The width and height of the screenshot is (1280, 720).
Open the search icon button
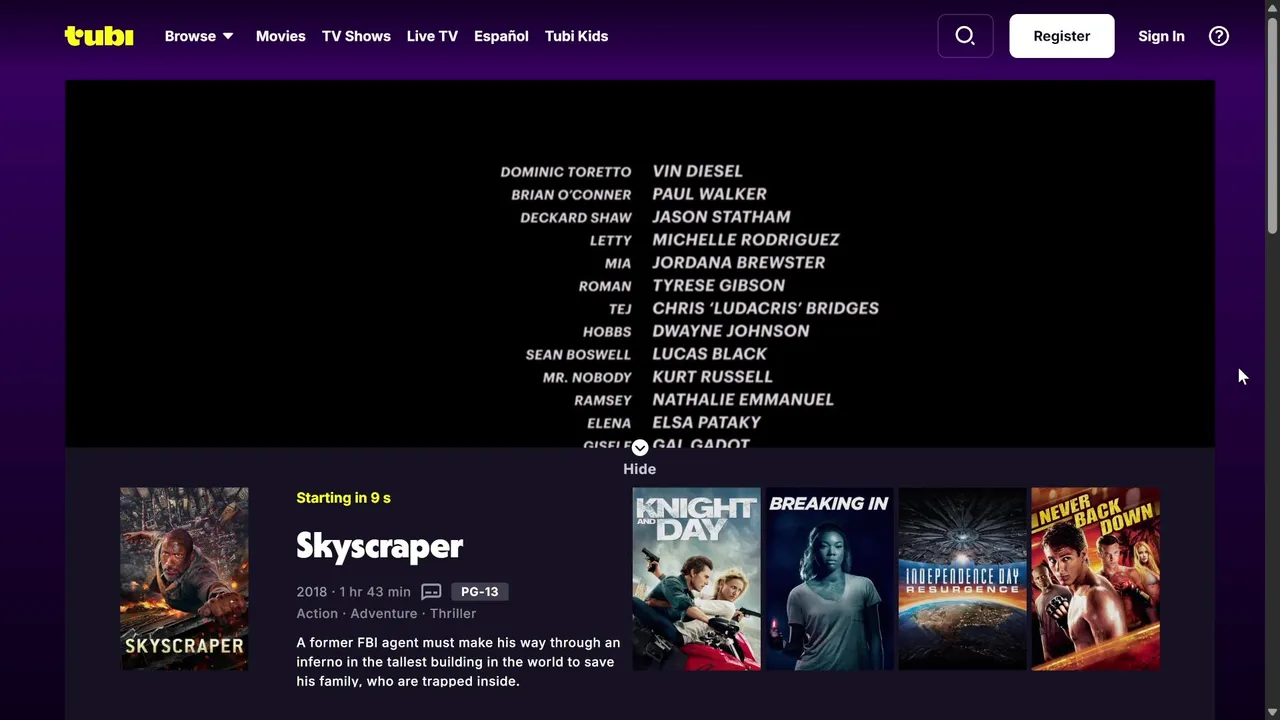pyautogui.click(x=965, y=36)
